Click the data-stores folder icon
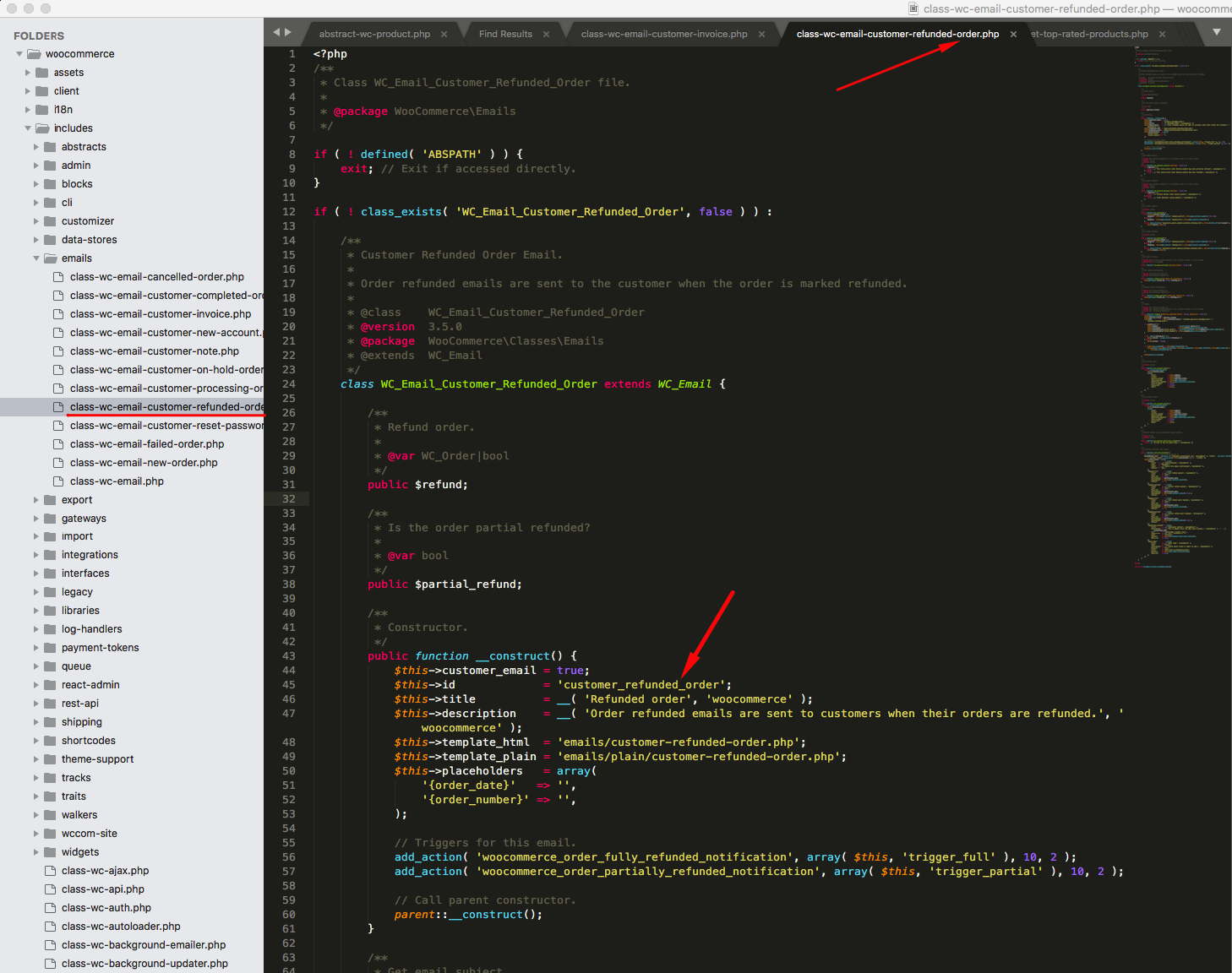The image size is (1232, 973). tap(50, 240)
